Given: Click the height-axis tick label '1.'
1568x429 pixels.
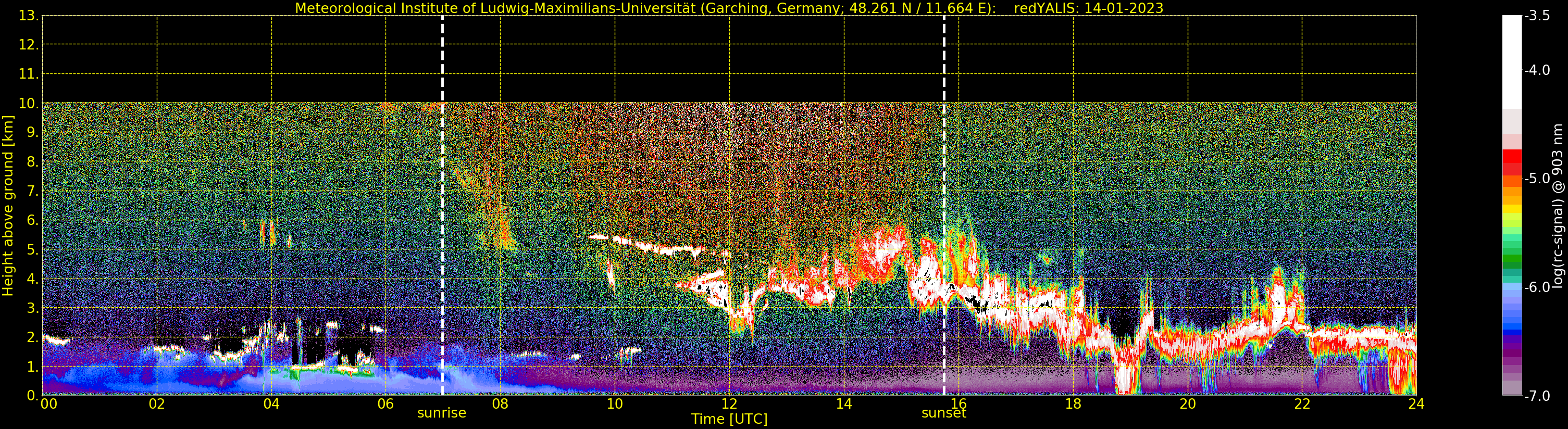Looking at the screenshot, I should click(x=33, y=367).
